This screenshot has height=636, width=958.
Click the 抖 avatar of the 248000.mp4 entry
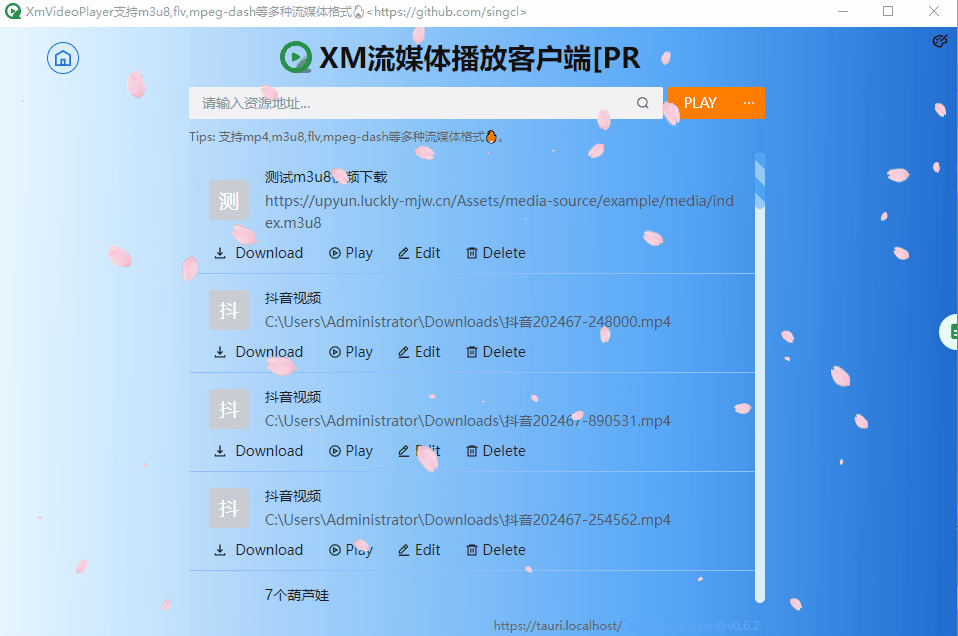pyautogui.click(x=229, y=310)
